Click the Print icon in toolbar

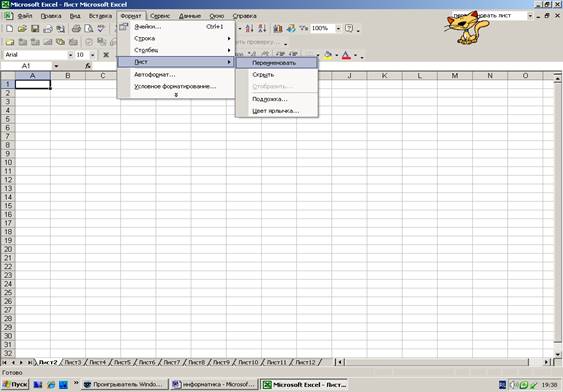[76, 28]
